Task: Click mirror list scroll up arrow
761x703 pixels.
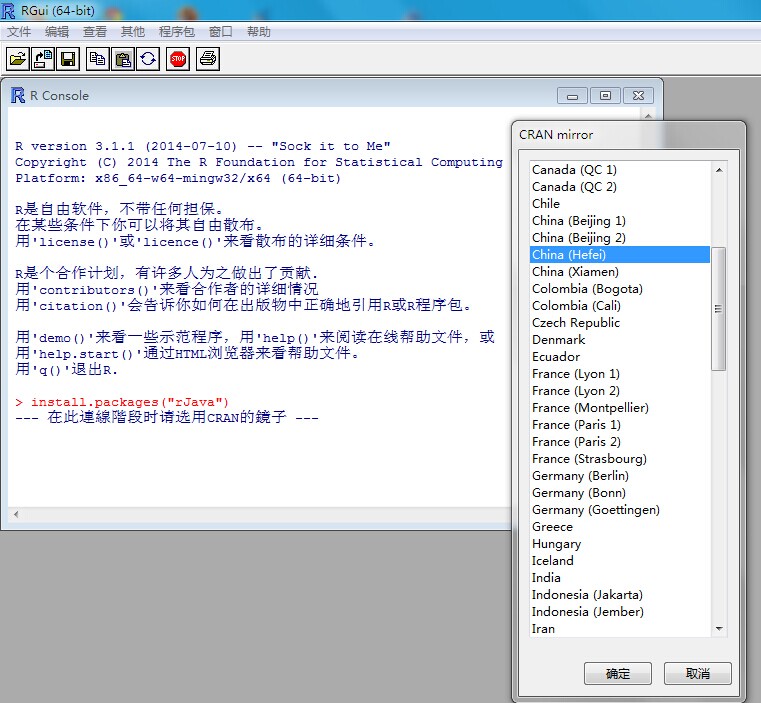Action: 719,169
